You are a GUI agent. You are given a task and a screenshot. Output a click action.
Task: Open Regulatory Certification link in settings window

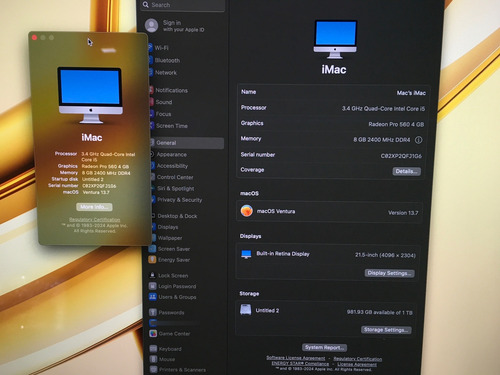pyautogui.click(x=358, y=359)
